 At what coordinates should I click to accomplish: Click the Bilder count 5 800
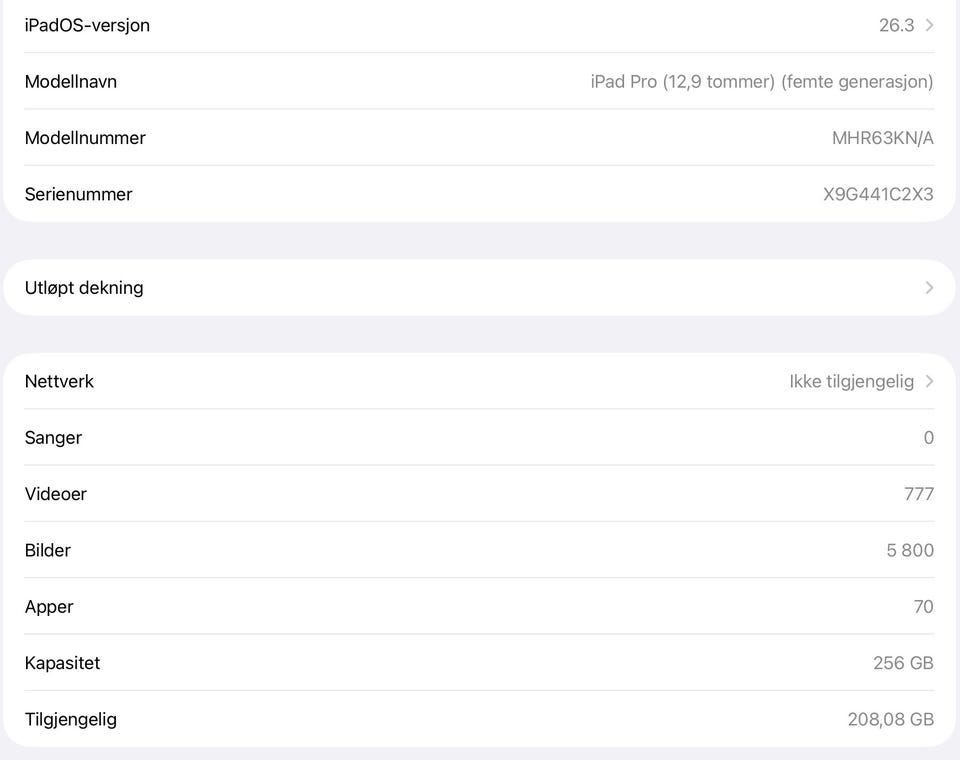click(909, 550)
